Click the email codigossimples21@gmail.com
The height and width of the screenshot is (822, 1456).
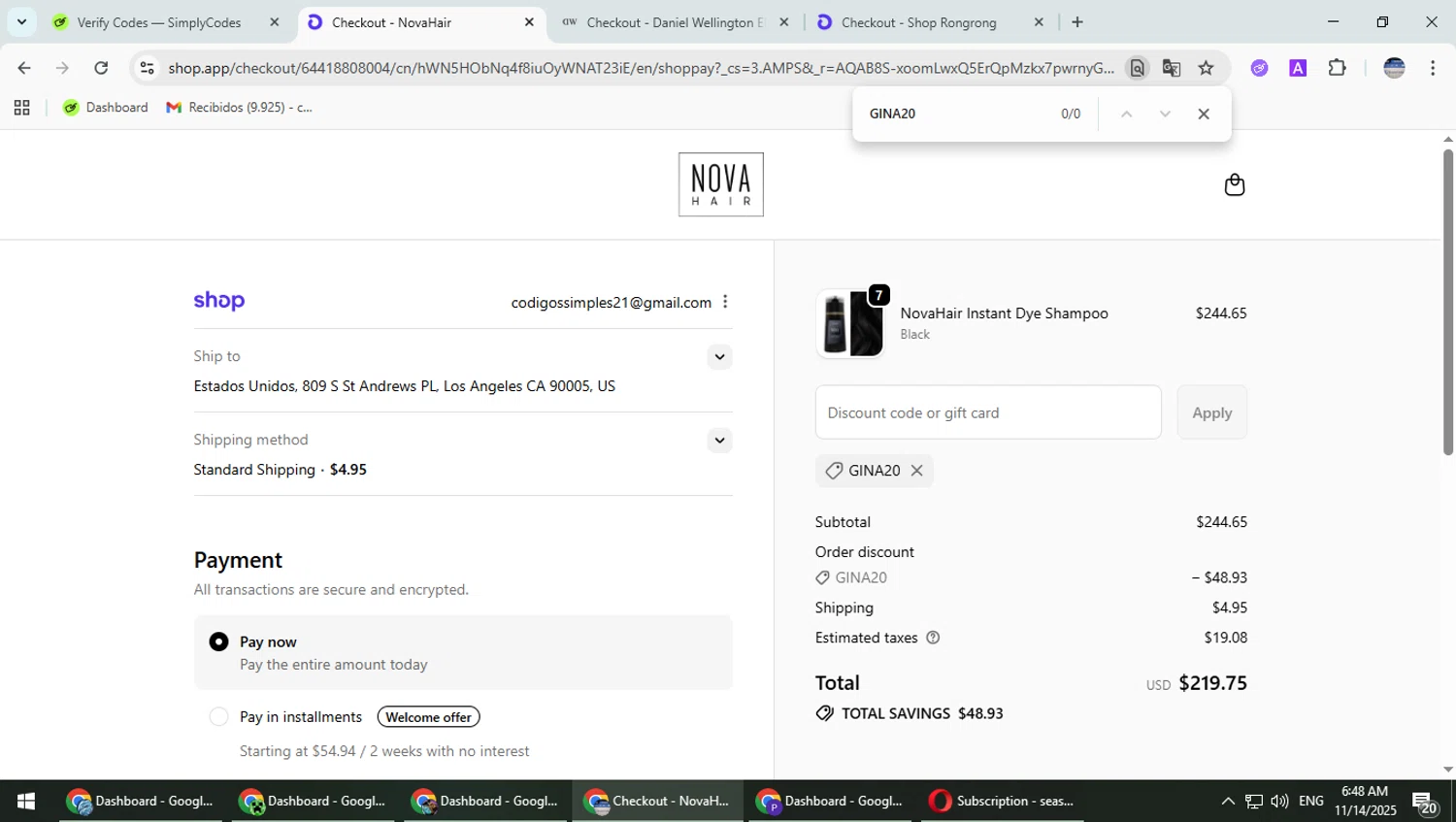click(612, 303)
